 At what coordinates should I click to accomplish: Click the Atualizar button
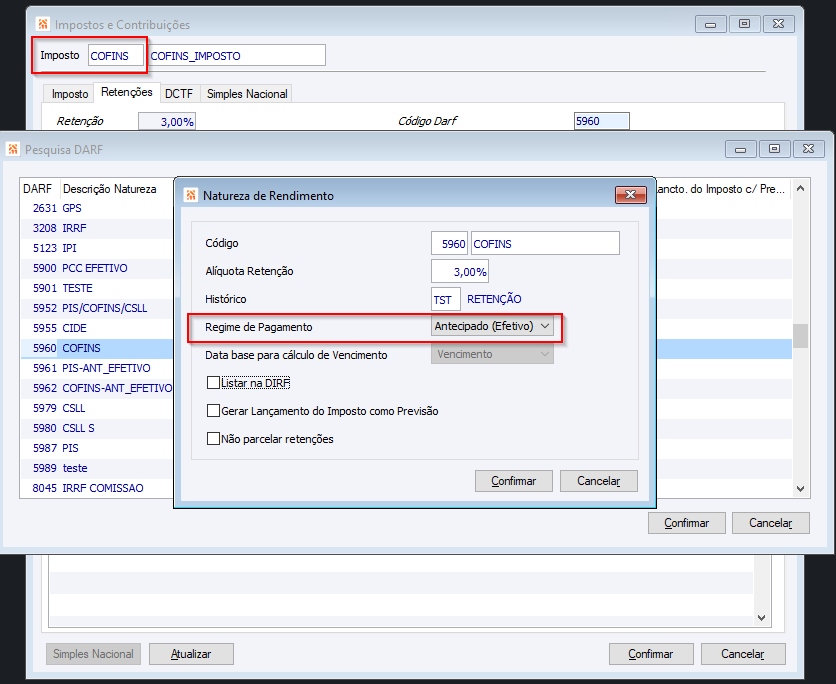click(191, 654)
